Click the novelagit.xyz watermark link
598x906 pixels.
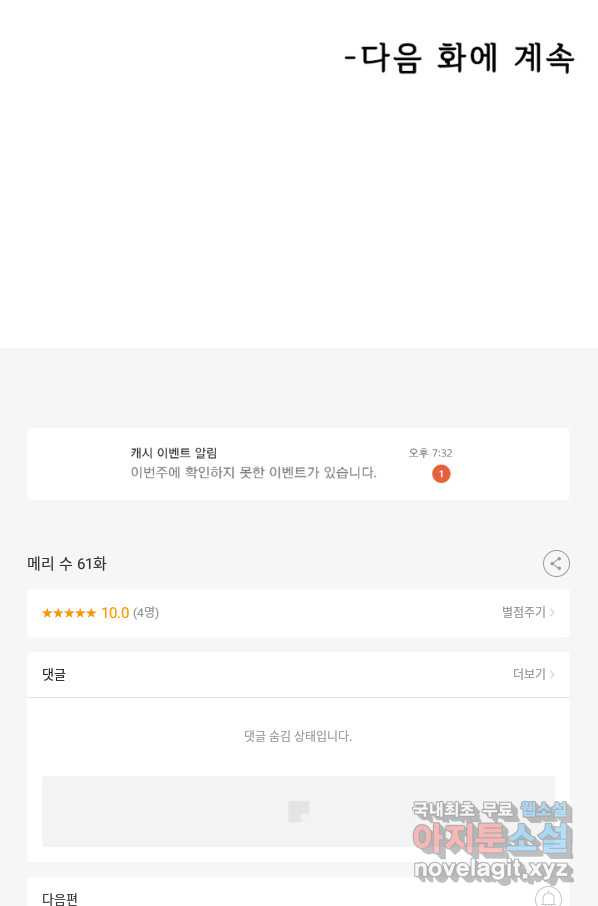492,868
